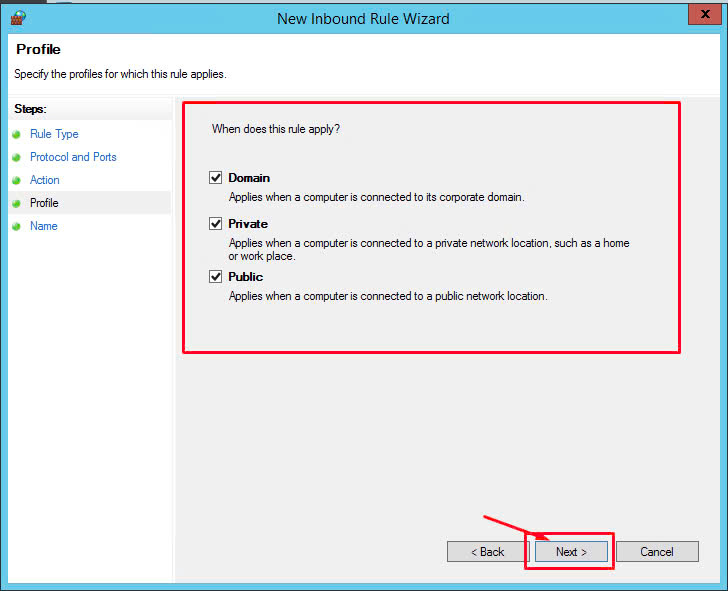Toggle the Public profile checkbox
728x591 pixels.
pyautogui.click(x=215, y=277)
